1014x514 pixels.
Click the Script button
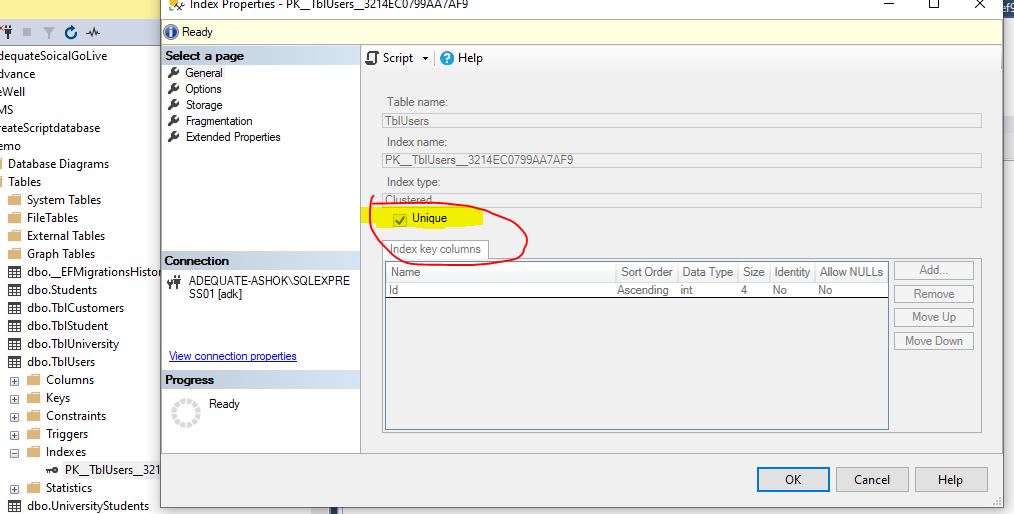(x=390, y=58)
